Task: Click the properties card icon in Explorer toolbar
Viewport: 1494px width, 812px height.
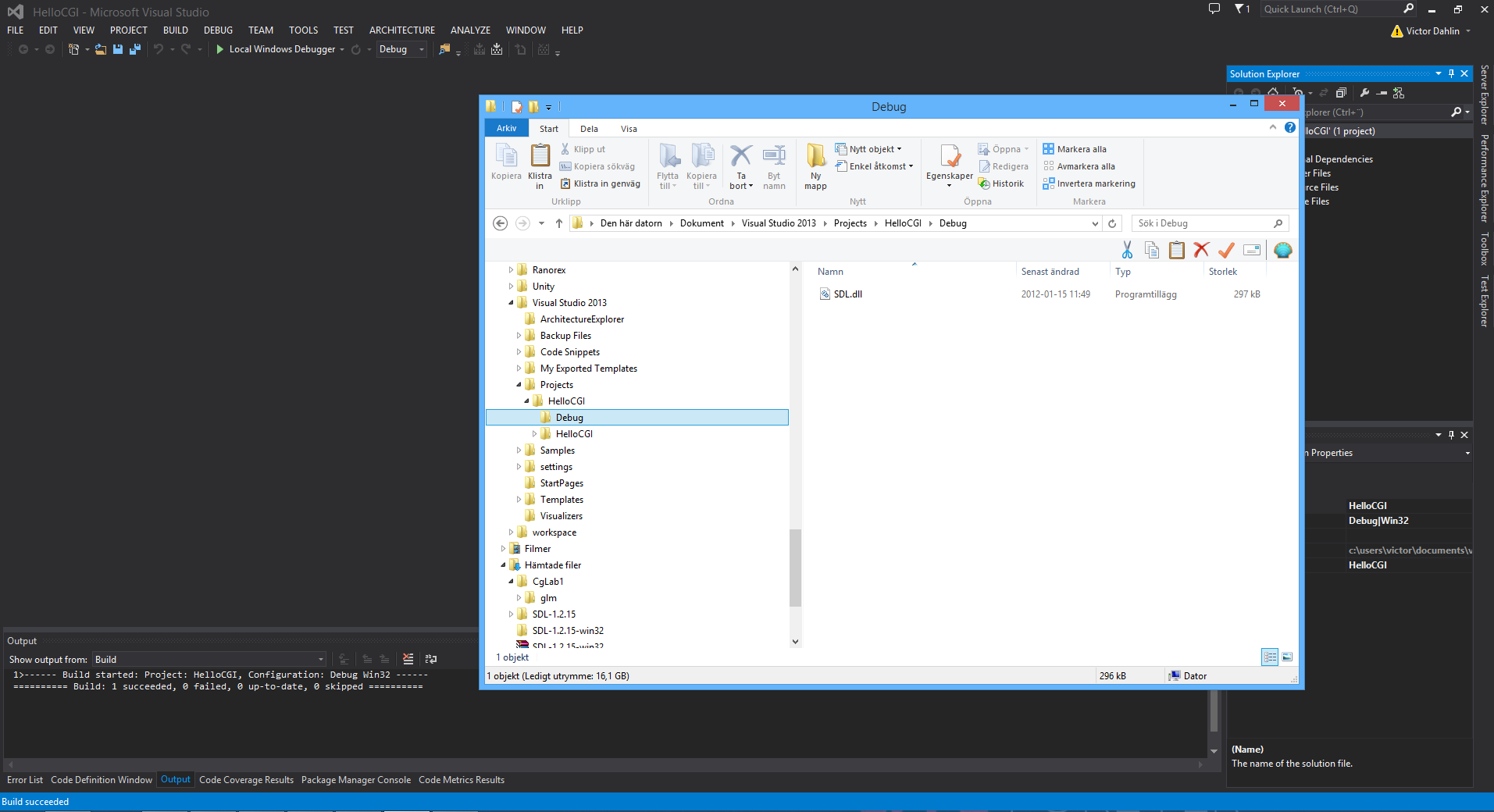Action: pyautogui.click(x=1252, y=250)
